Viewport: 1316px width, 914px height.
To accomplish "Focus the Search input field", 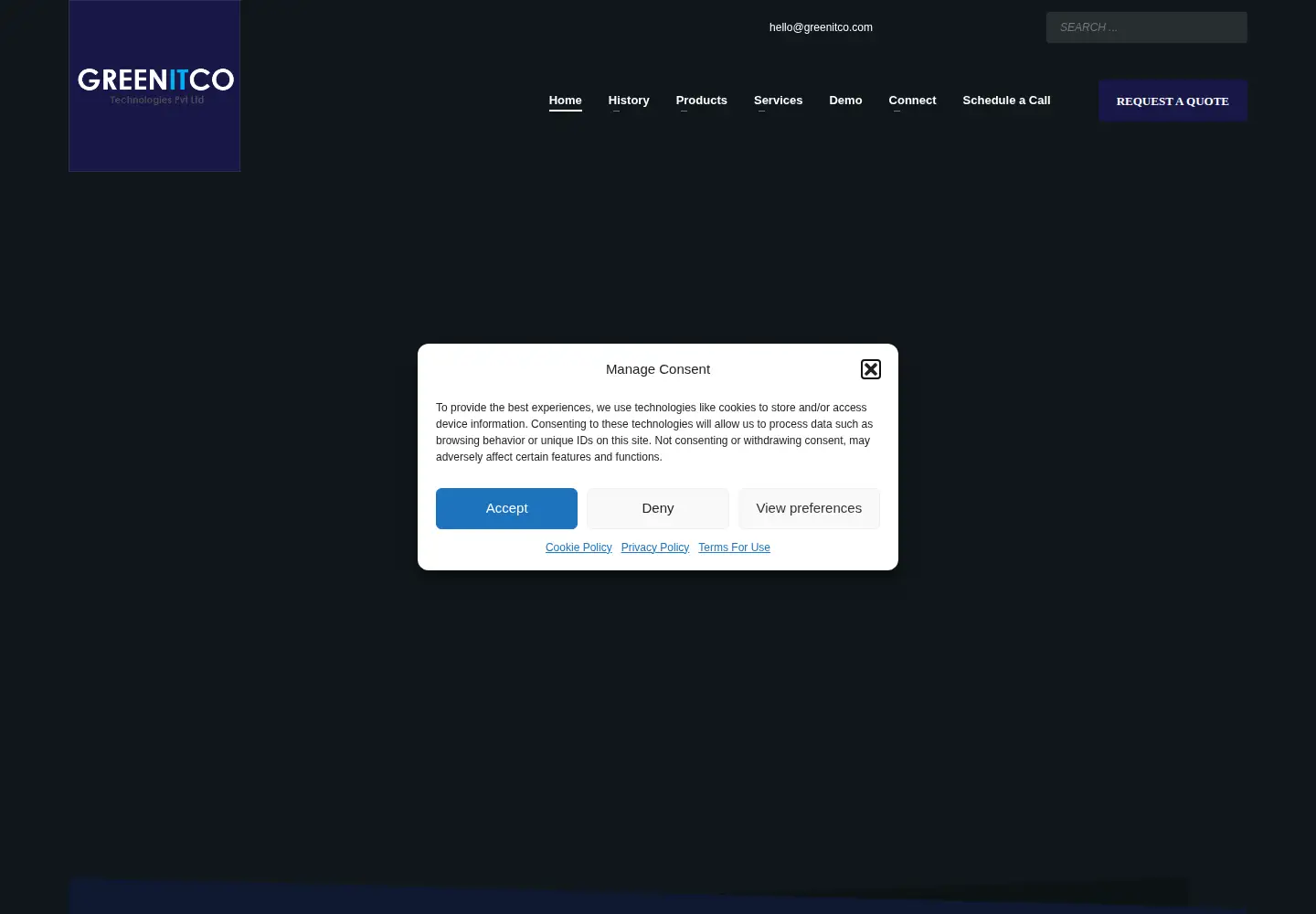I will [1147, 27].
